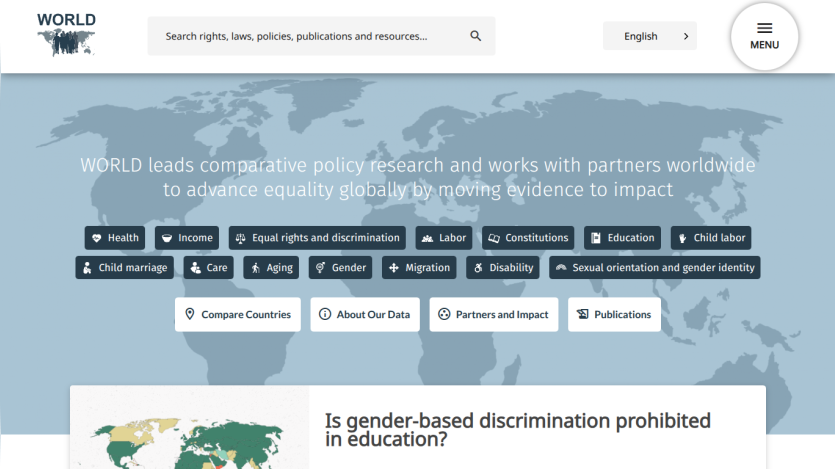
Task: Open the Labor topic
Action: pos(444,238)
